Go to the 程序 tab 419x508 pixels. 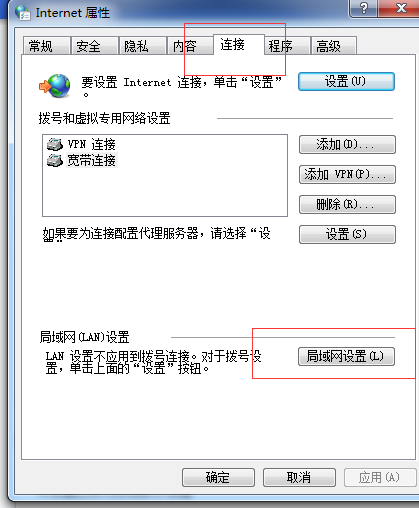[x=287, y=46]
